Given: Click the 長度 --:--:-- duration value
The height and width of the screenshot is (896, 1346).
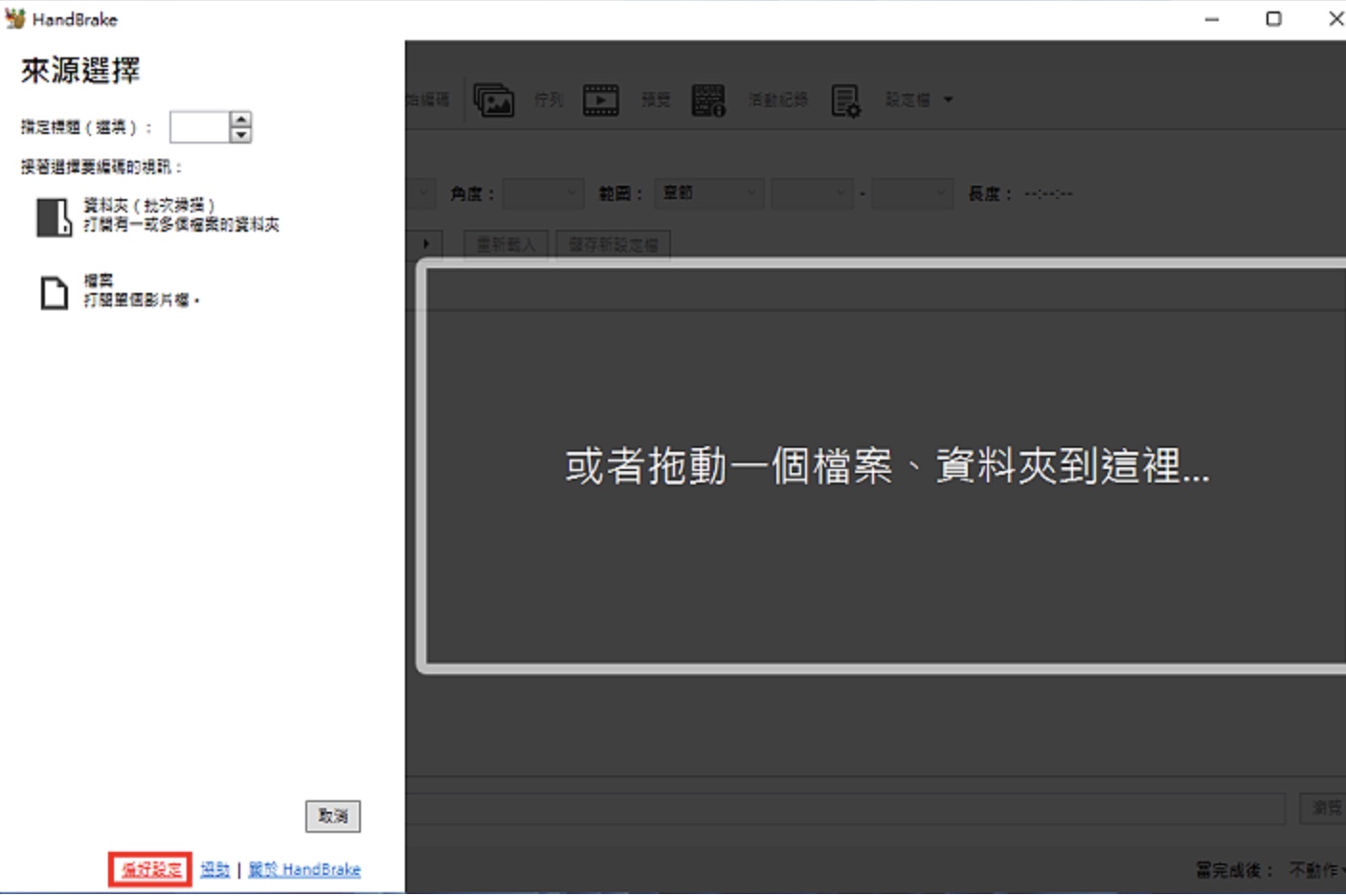Looking at the screenshot, I should [1048, 193].
